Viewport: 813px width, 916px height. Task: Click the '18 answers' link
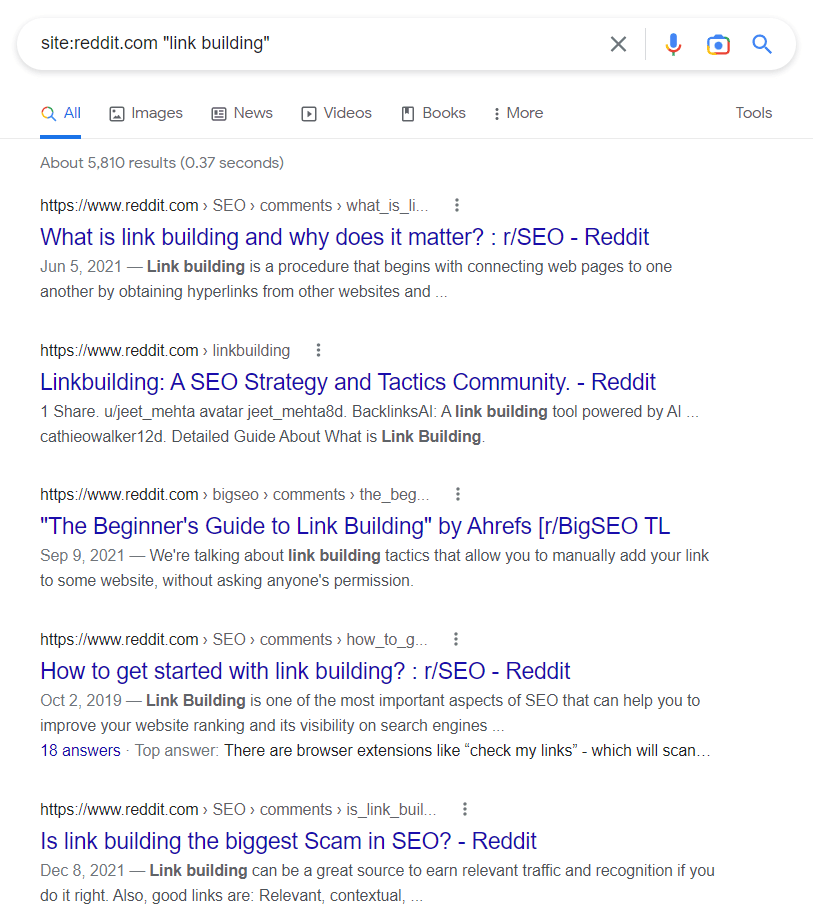tap(81, 751)
